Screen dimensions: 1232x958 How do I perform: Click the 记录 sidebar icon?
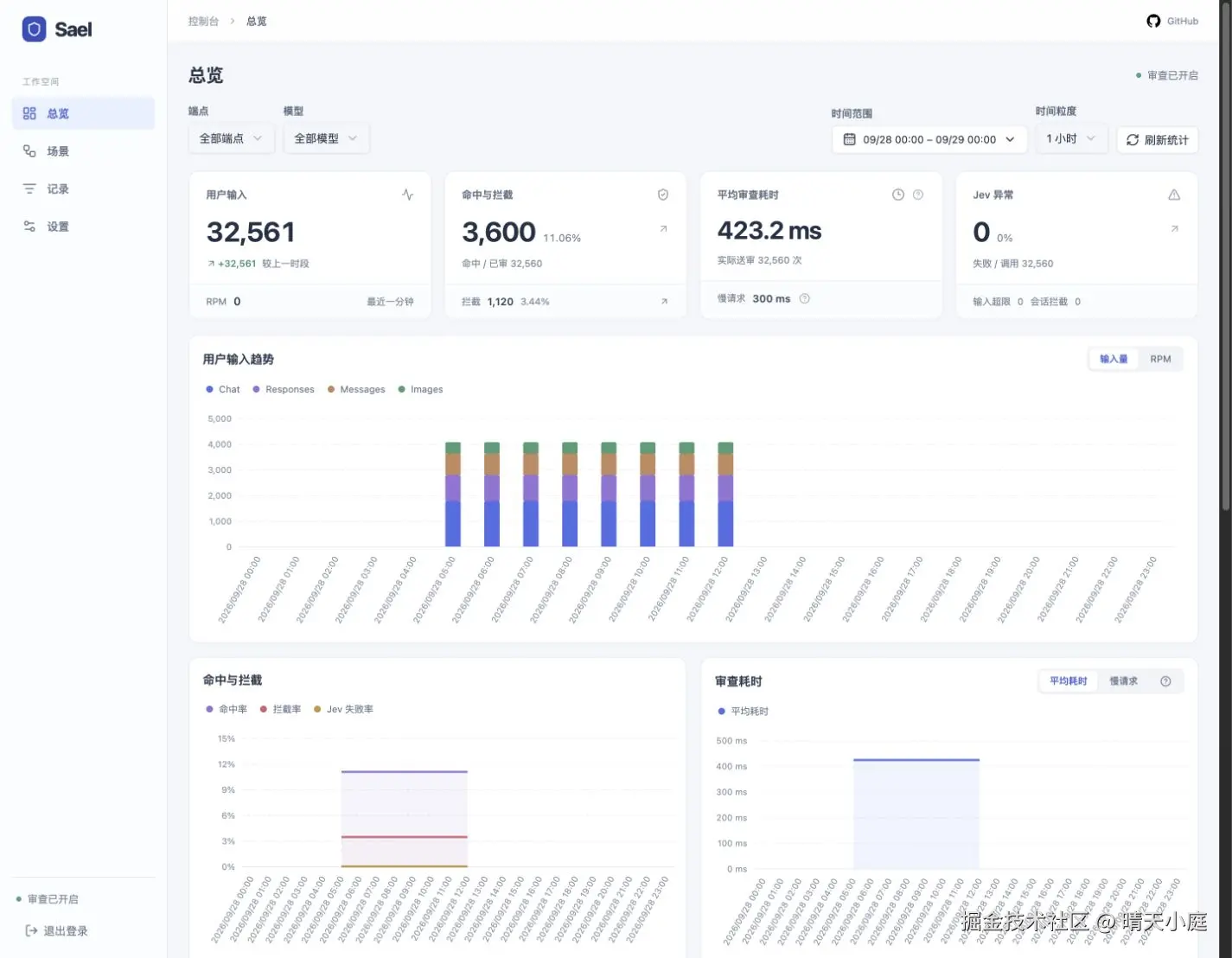coord(29,188)
